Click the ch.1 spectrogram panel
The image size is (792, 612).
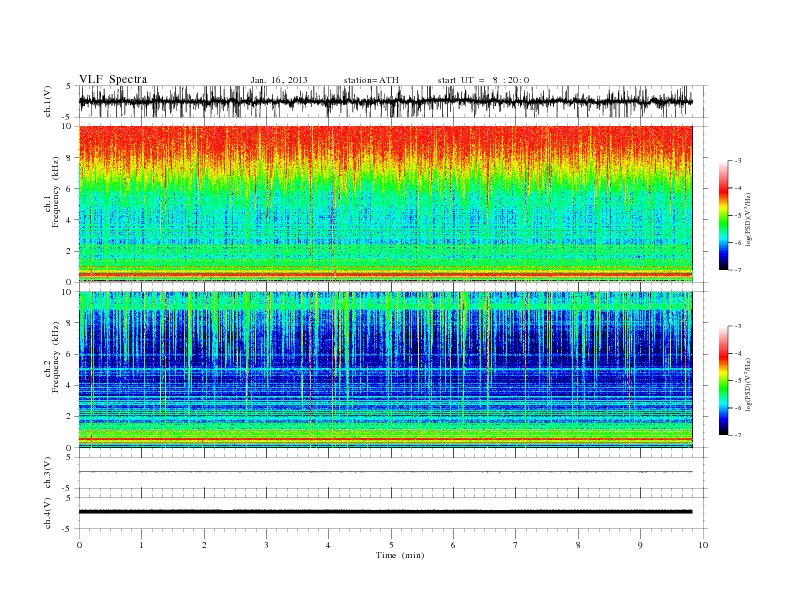click(x=385, y=204)
